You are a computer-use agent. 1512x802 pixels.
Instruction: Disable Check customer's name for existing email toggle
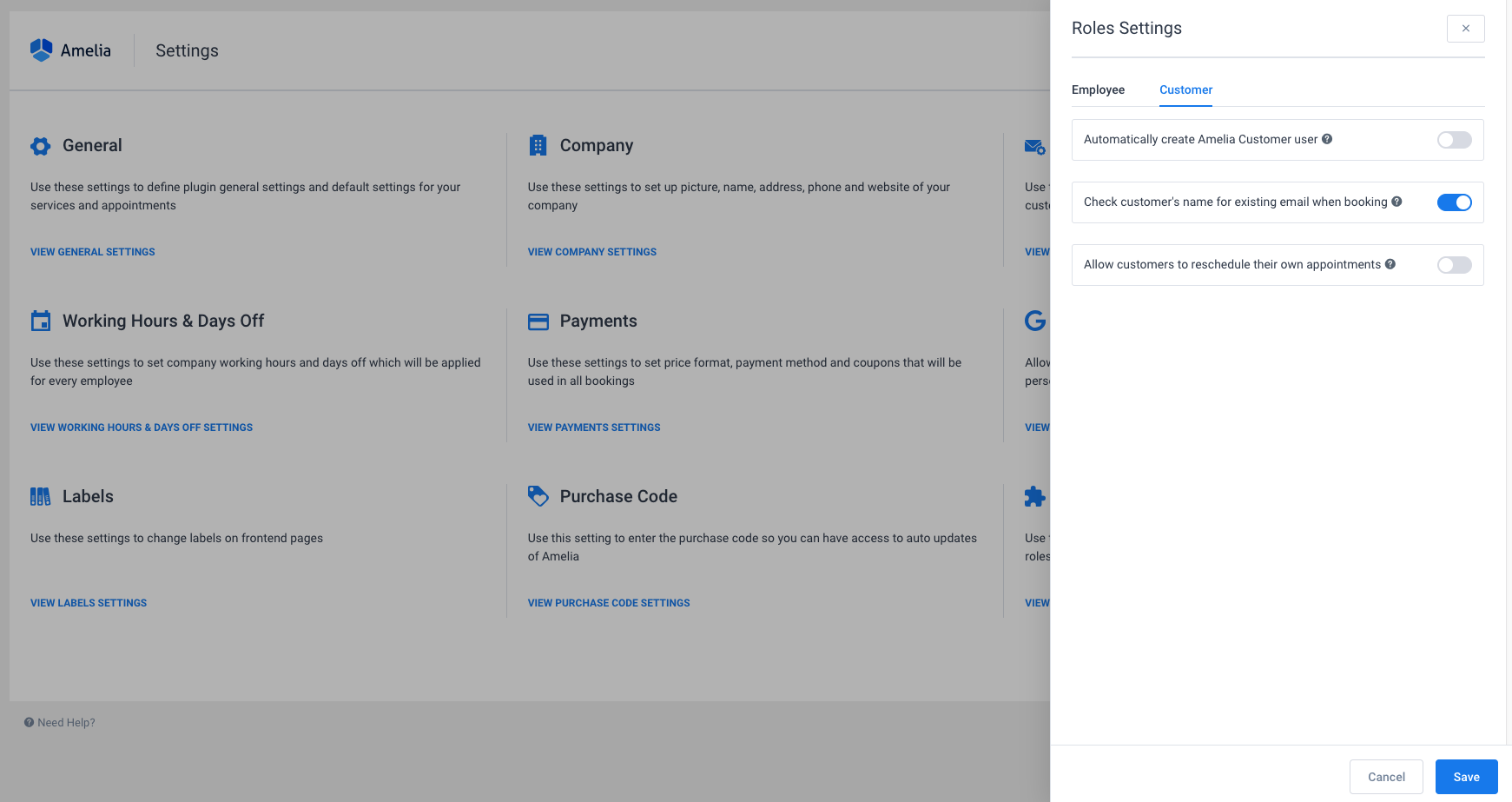(x=1455, y=202)
